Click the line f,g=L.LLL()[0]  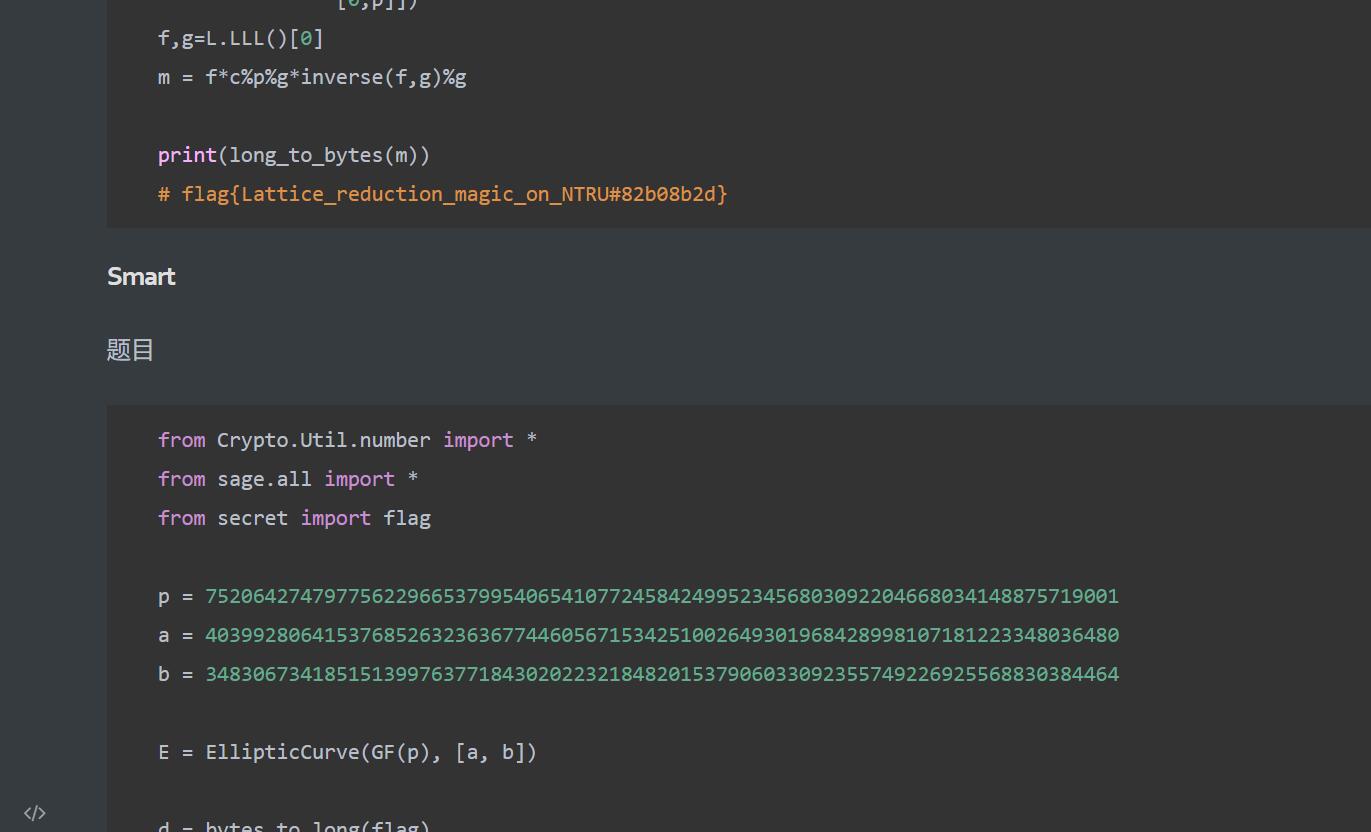point(240,38)
